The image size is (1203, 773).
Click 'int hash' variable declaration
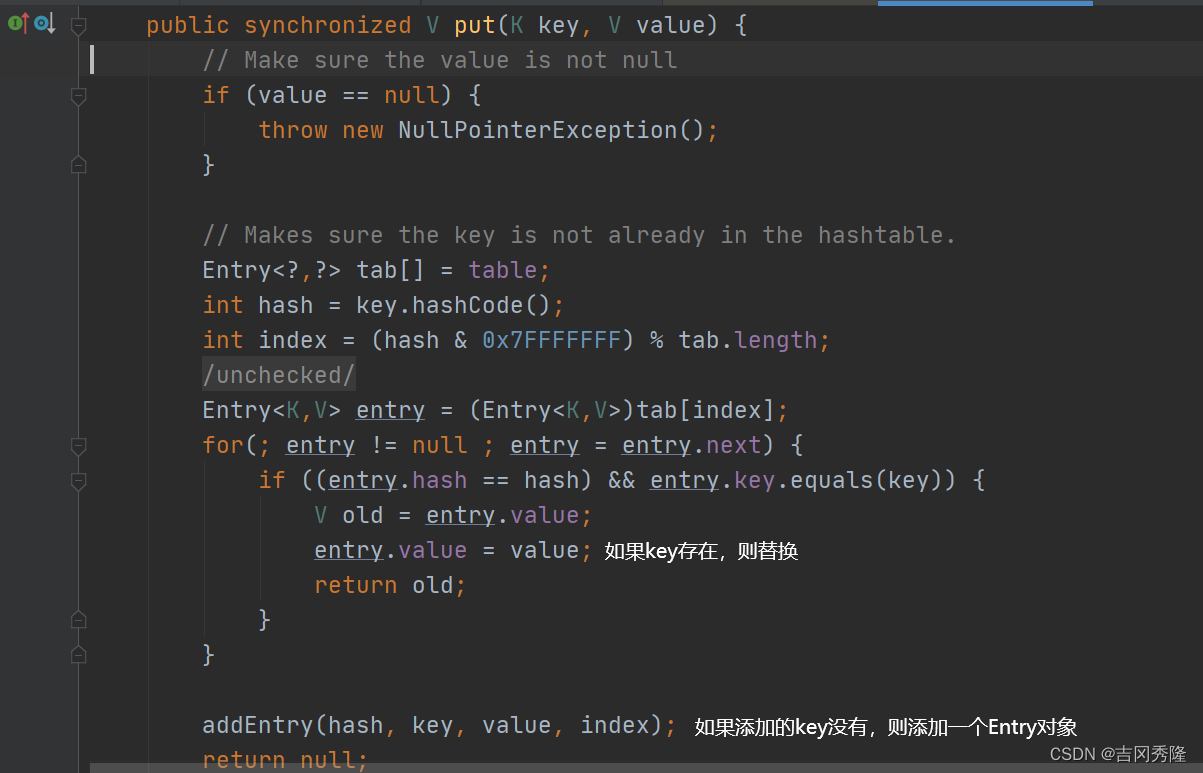tap(258, 305)
